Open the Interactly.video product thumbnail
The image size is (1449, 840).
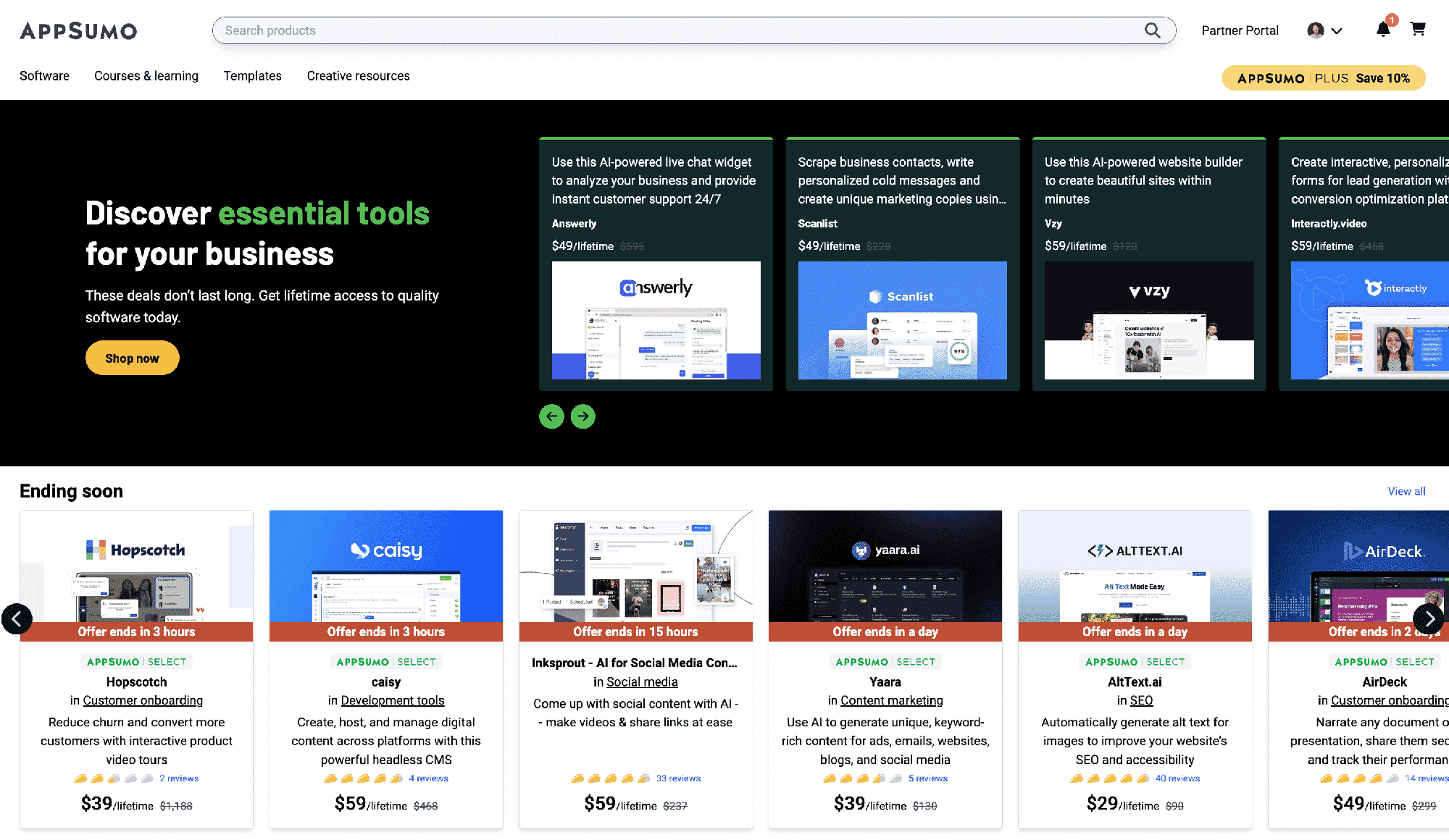click(x=1370, y=320)
